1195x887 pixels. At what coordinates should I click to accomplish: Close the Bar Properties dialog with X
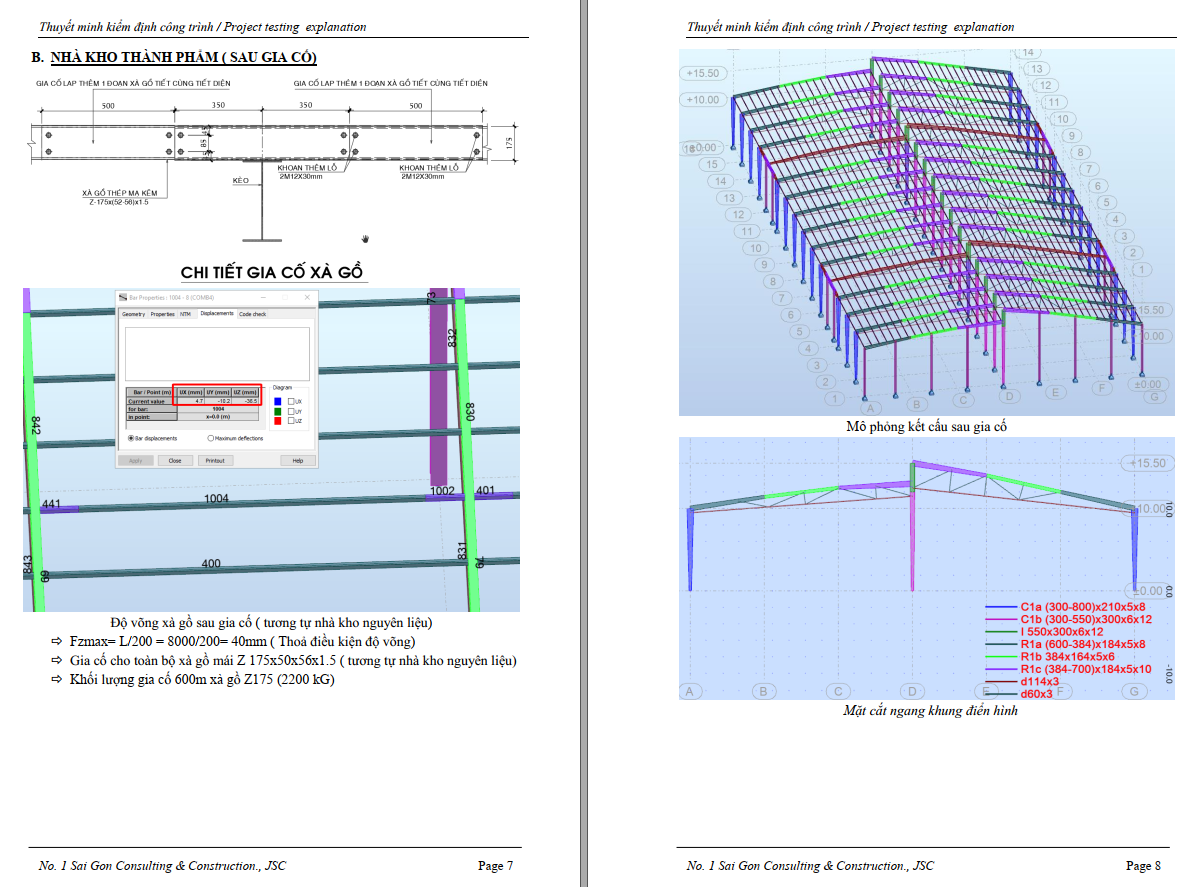(307, 297)
